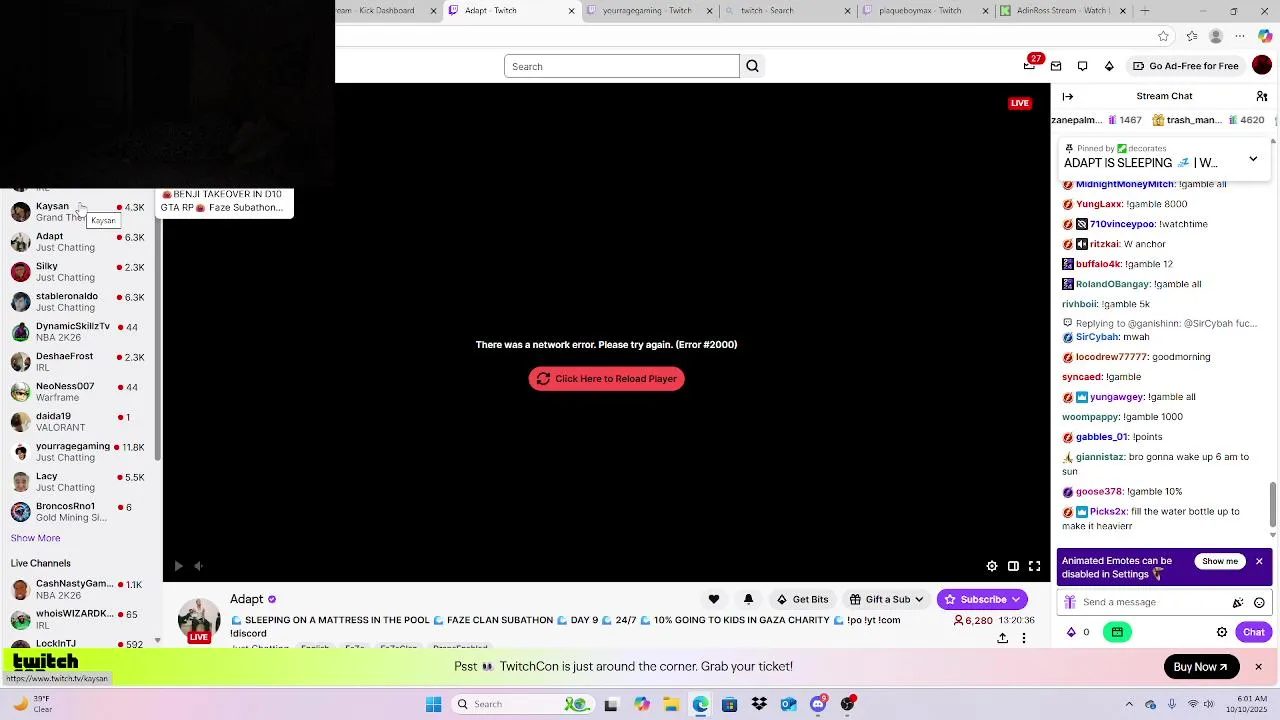This screenshot has height=720, width=1280.
Task: Toggle notifications bell for Adapt
Action: [748, 599]
